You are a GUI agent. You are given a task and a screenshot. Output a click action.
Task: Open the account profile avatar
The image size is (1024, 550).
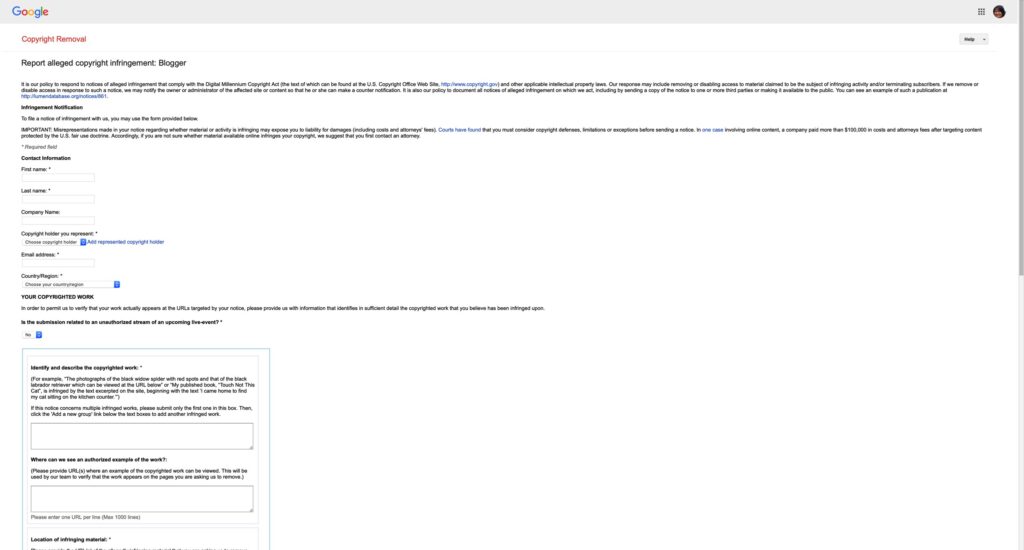999,12
